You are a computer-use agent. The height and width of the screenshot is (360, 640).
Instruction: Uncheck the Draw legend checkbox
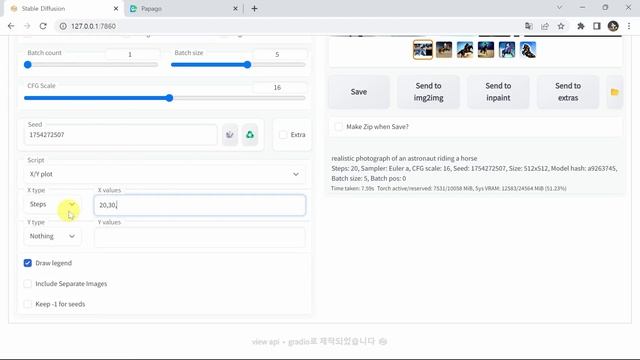click(28, 263)
